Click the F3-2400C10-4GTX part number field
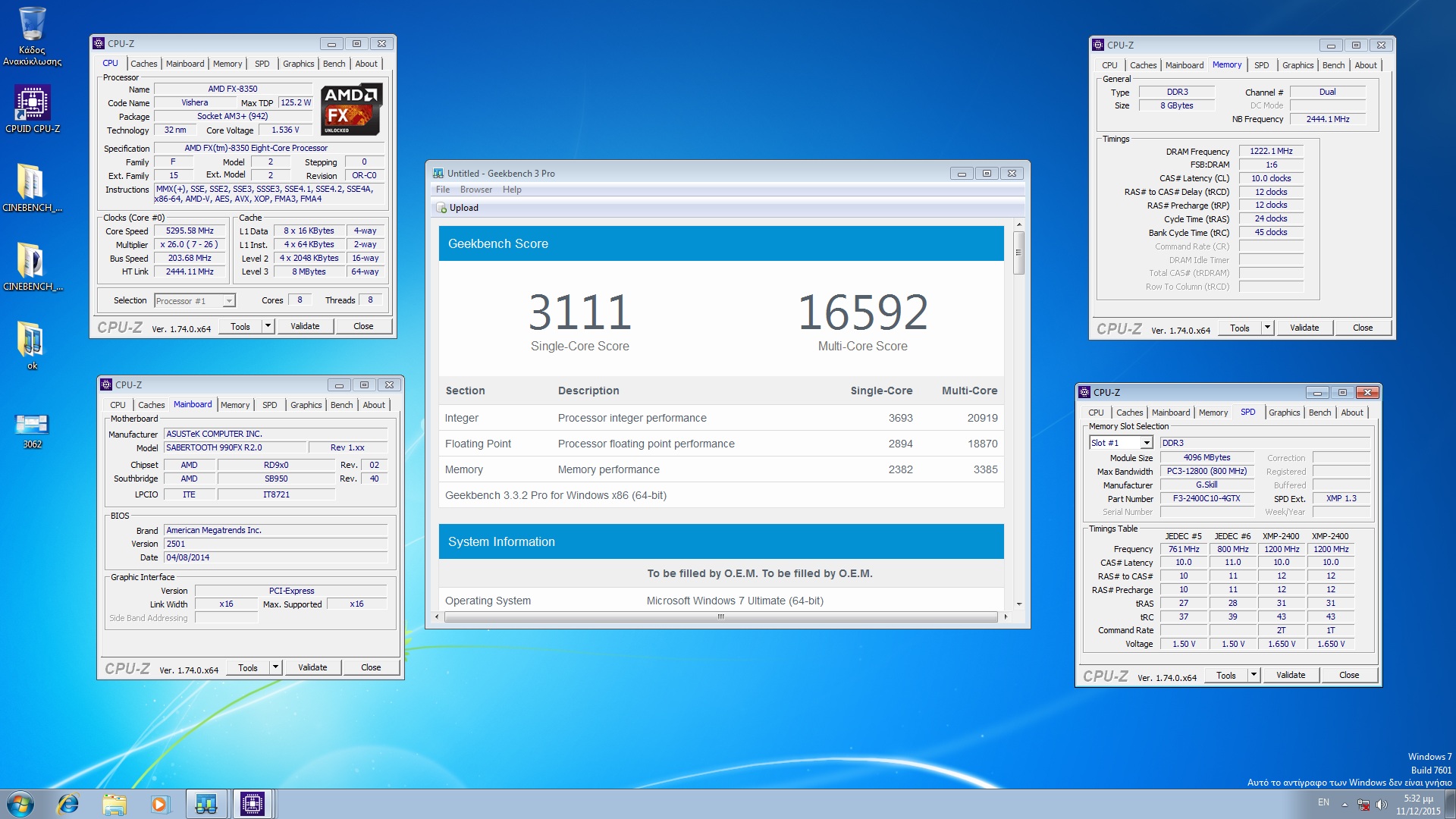 click(x=1206, y=498)
